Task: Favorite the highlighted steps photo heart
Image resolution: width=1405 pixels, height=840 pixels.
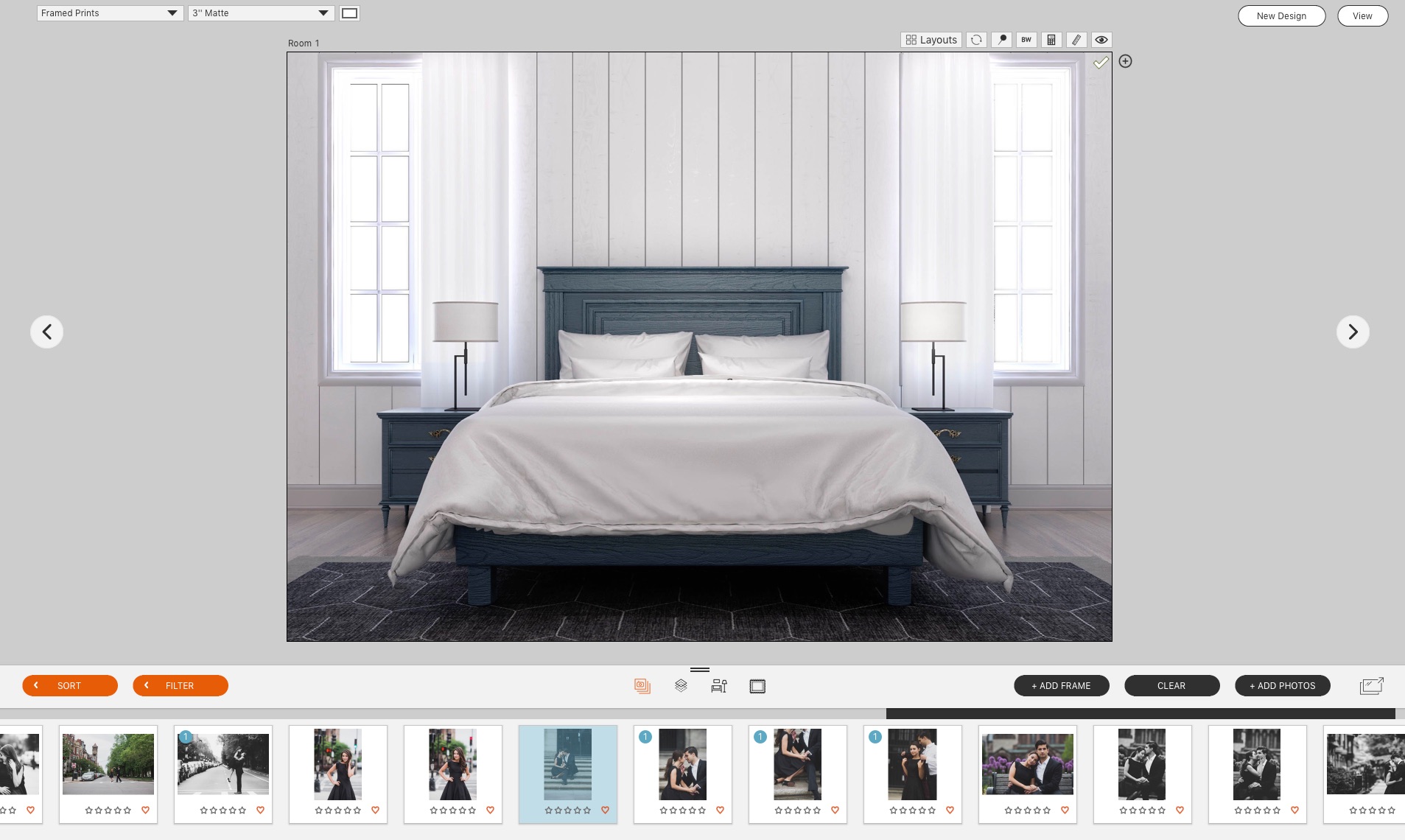Action: click(605, 810)
